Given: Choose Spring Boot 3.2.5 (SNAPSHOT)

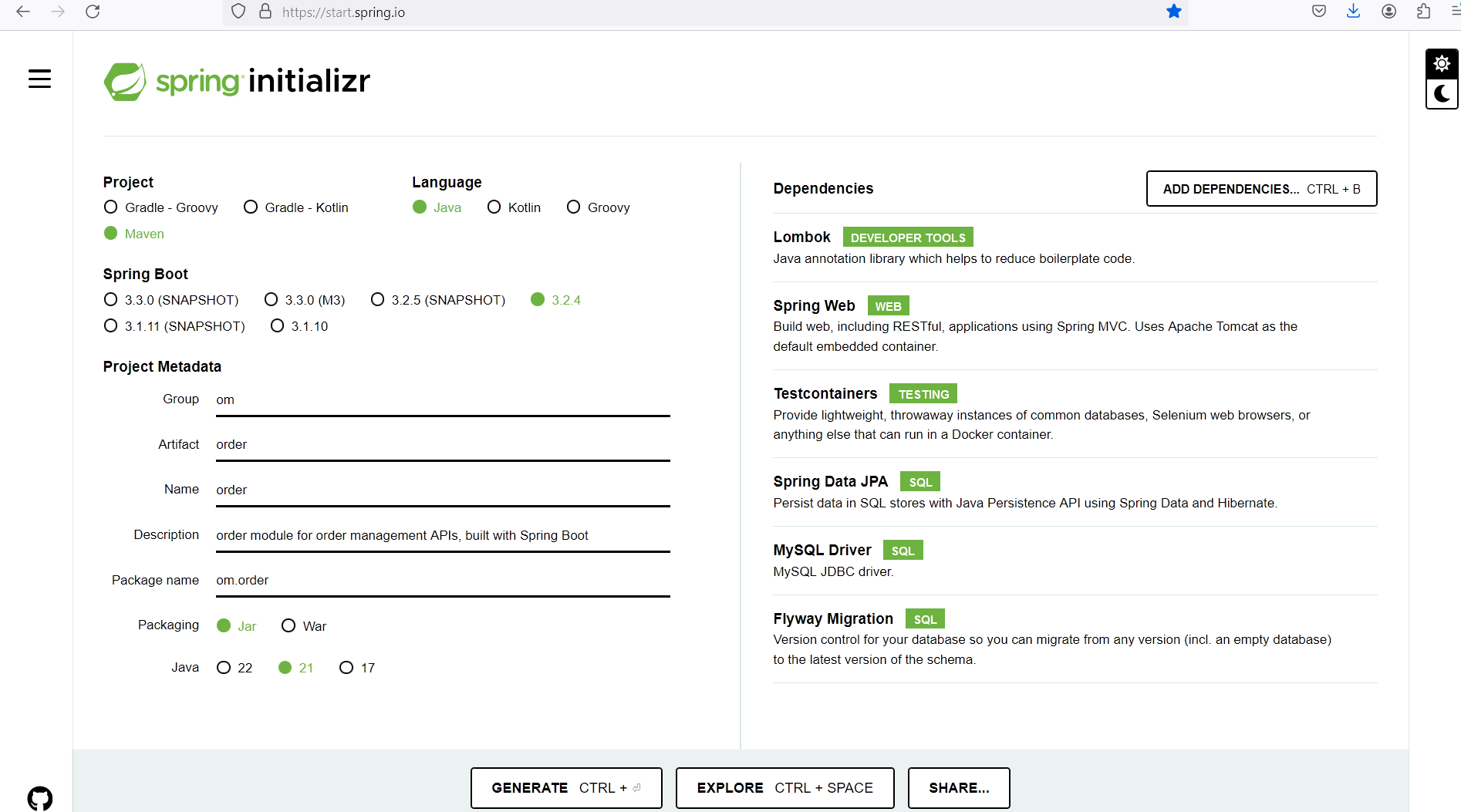Looking at the screenshot, I should point(438,300).
